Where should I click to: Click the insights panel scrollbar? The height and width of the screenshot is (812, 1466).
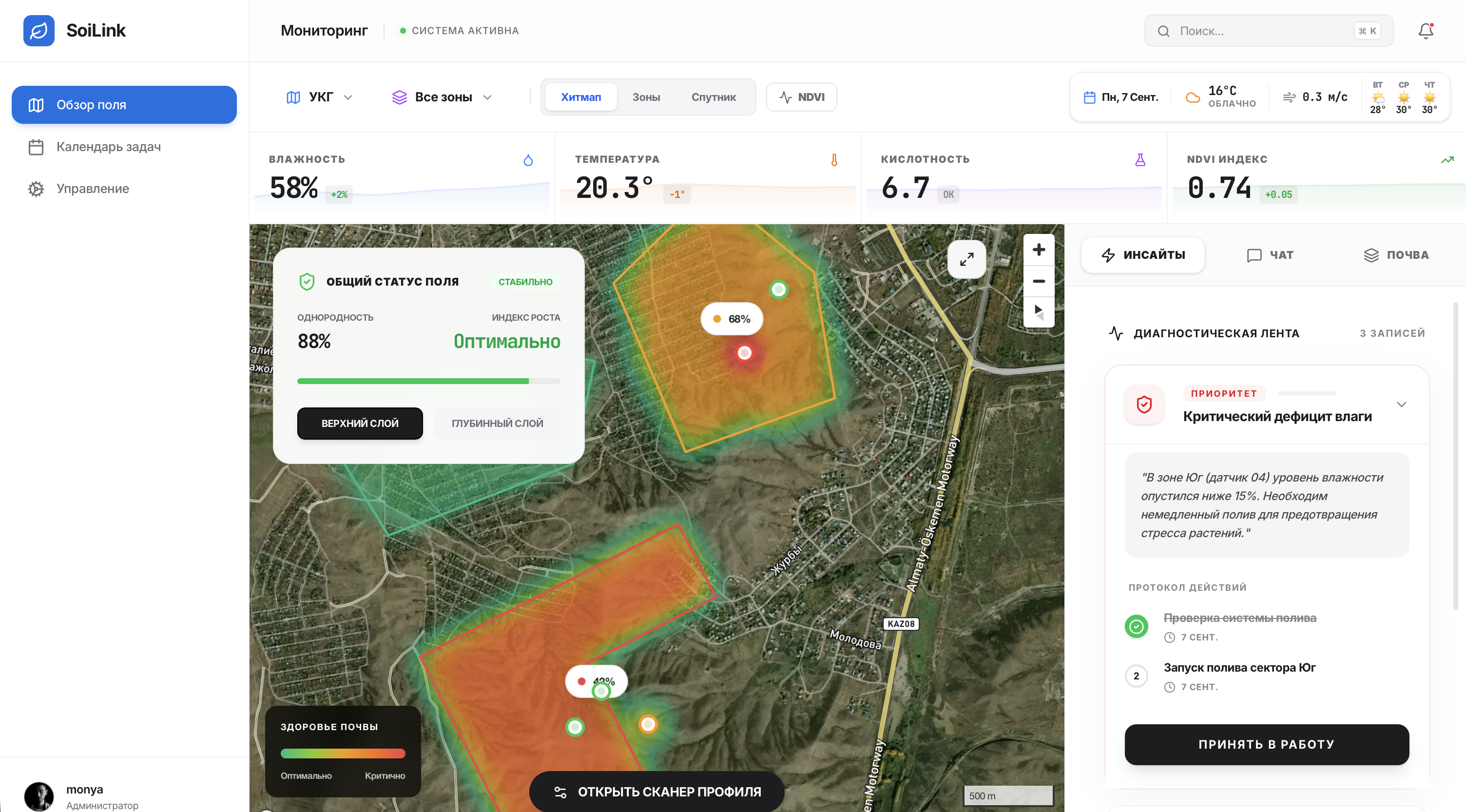coord(1456,455)
